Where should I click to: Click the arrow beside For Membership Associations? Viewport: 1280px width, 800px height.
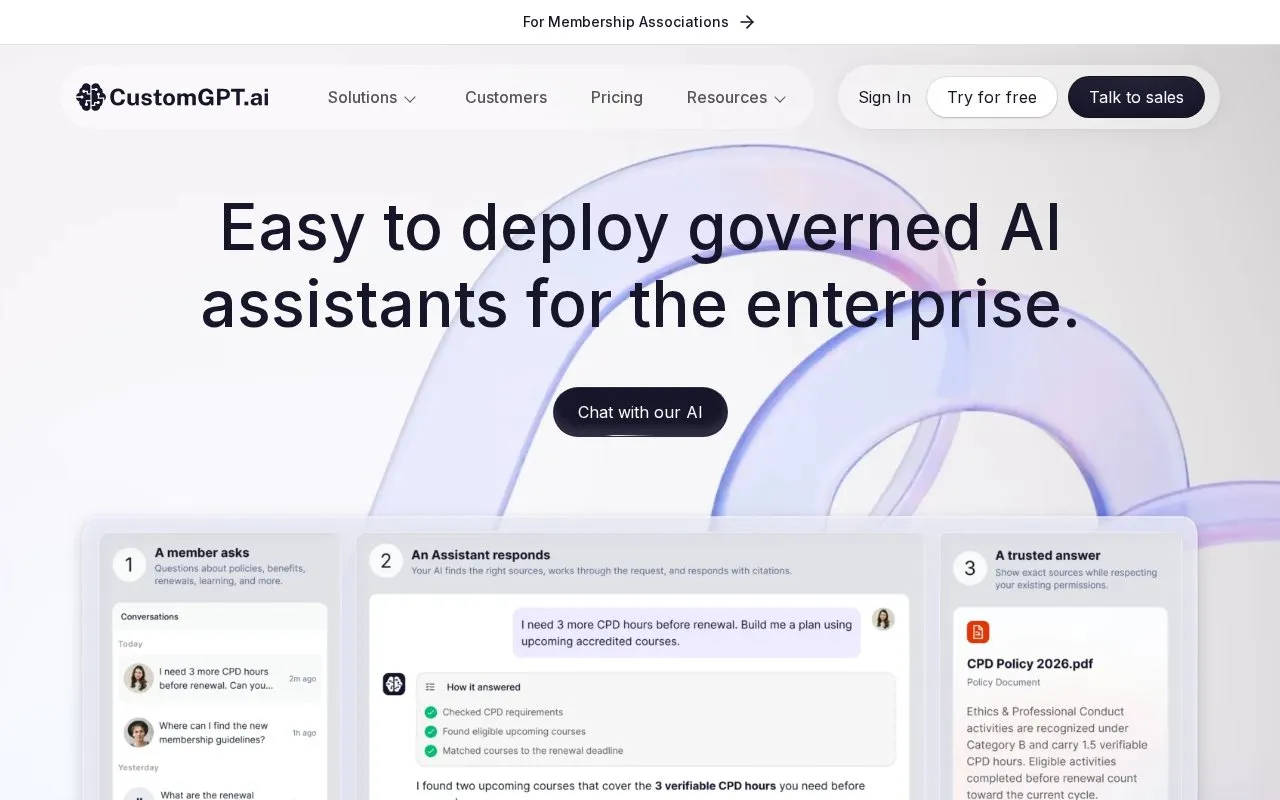pos(747,22)
